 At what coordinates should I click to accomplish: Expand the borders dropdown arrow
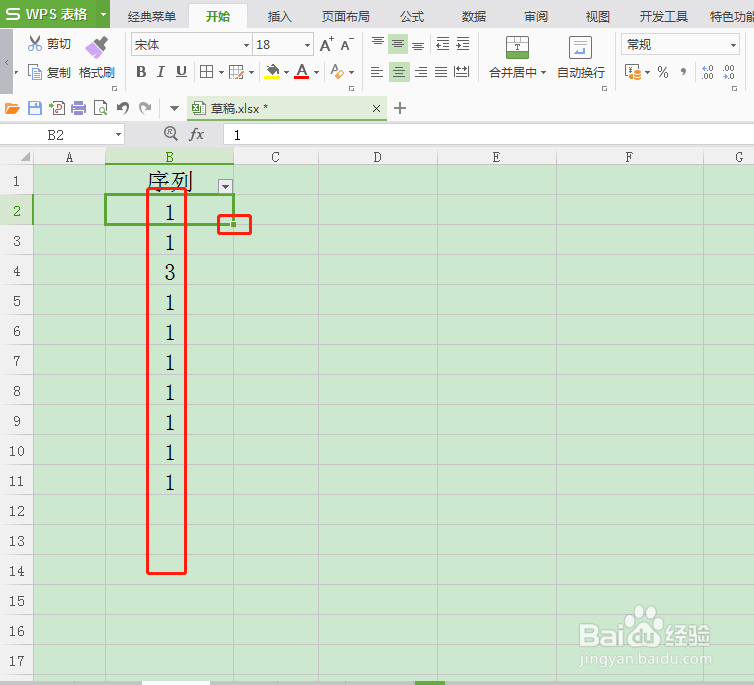pos(221,73)
